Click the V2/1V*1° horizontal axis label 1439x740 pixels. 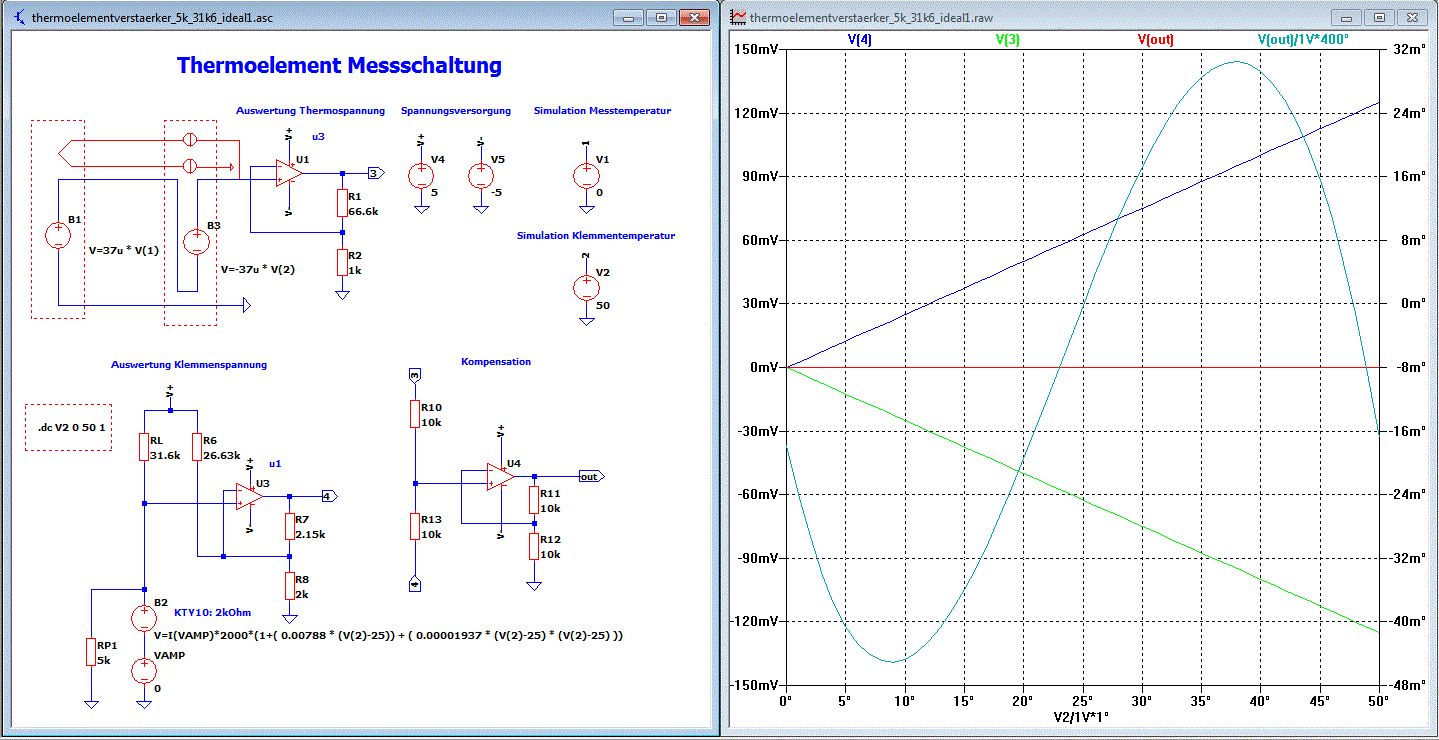[x=1082, y=716]
